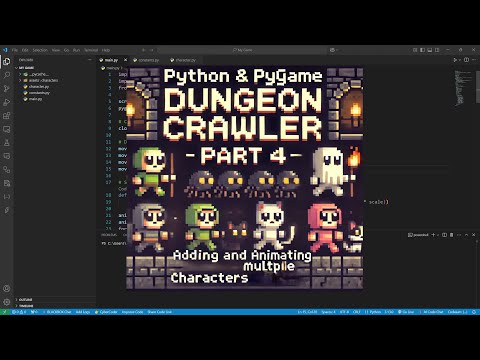Viewport: 480px width, 360px height.
Task: Open editor More Actions ellipsis
Action: pyautogui.click(x=474, y=60)
